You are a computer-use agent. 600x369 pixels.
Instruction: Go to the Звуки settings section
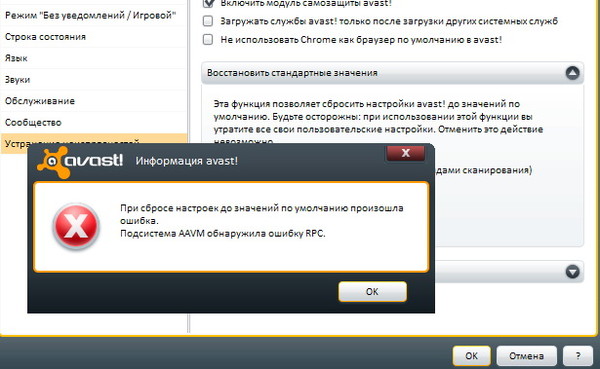(x=94, y=80)
